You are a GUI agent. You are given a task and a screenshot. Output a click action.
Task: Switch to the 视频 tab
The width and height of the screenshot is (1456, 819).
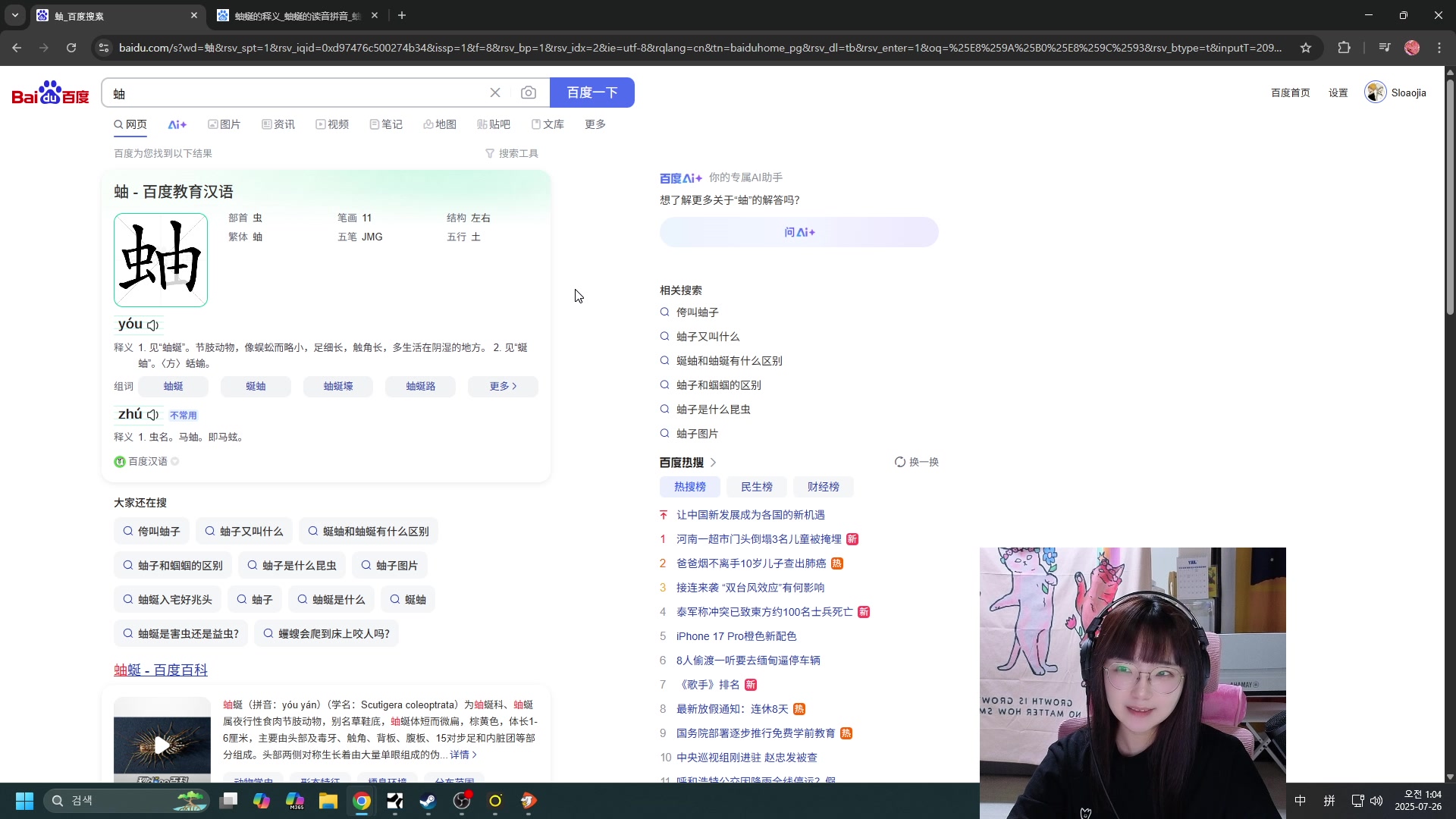click(332, 124)
